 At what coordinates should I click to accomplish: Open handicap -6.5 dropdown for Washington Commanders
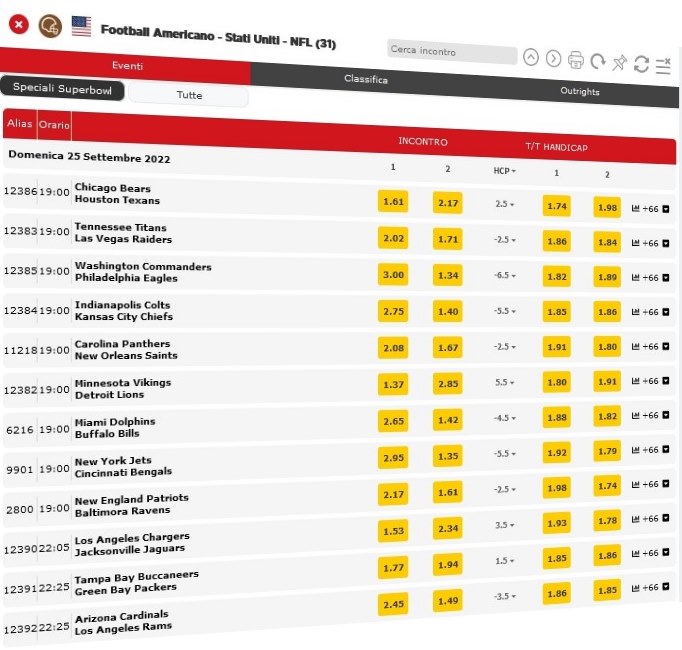(x=505, y=275)
